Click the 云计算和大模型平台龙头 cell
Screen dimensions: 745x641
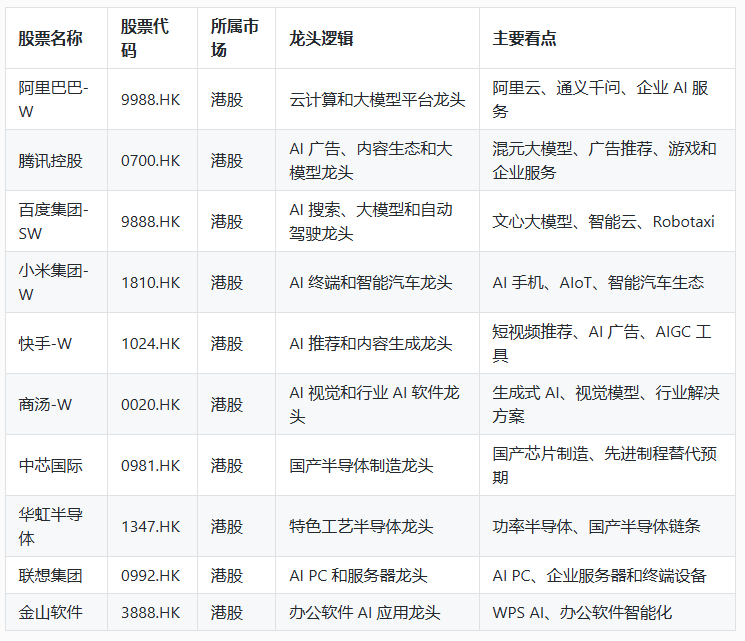coord(377,100)
